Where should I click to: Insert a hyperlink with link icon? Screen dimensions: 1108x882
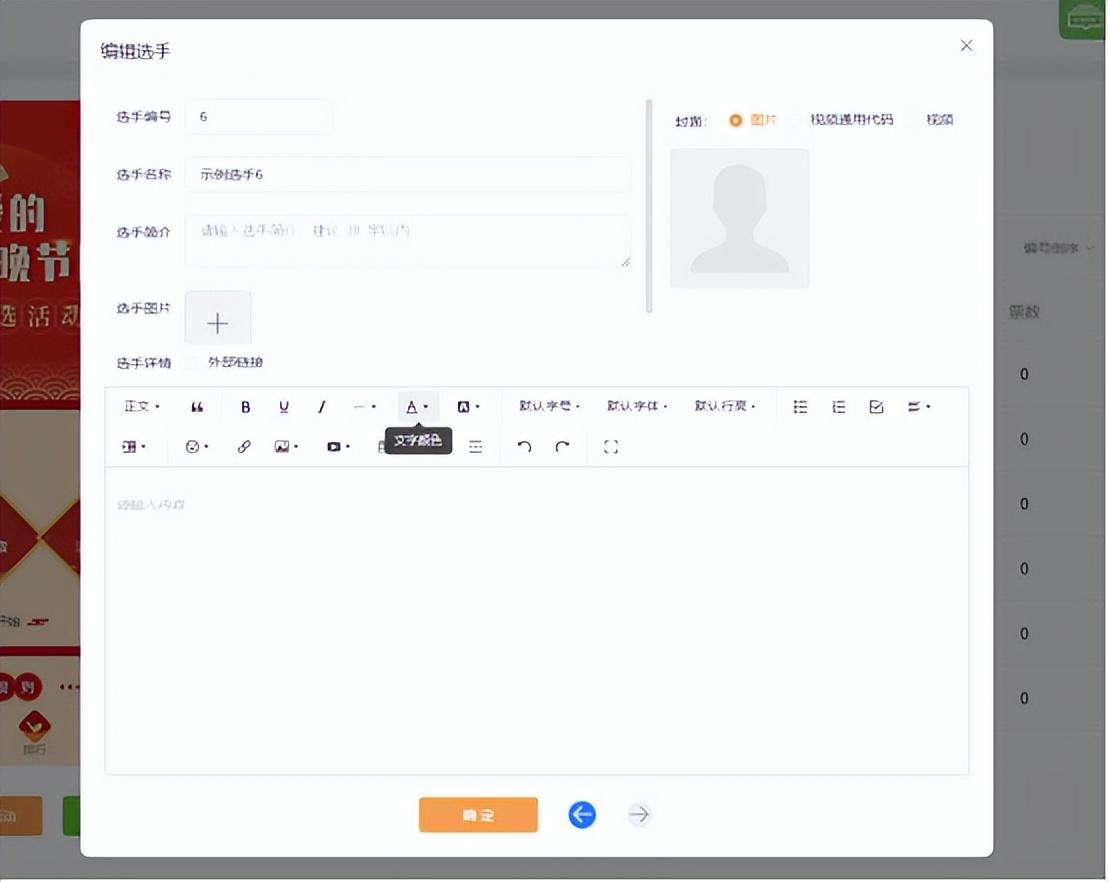pyautogui.click(x=244, y=447)
